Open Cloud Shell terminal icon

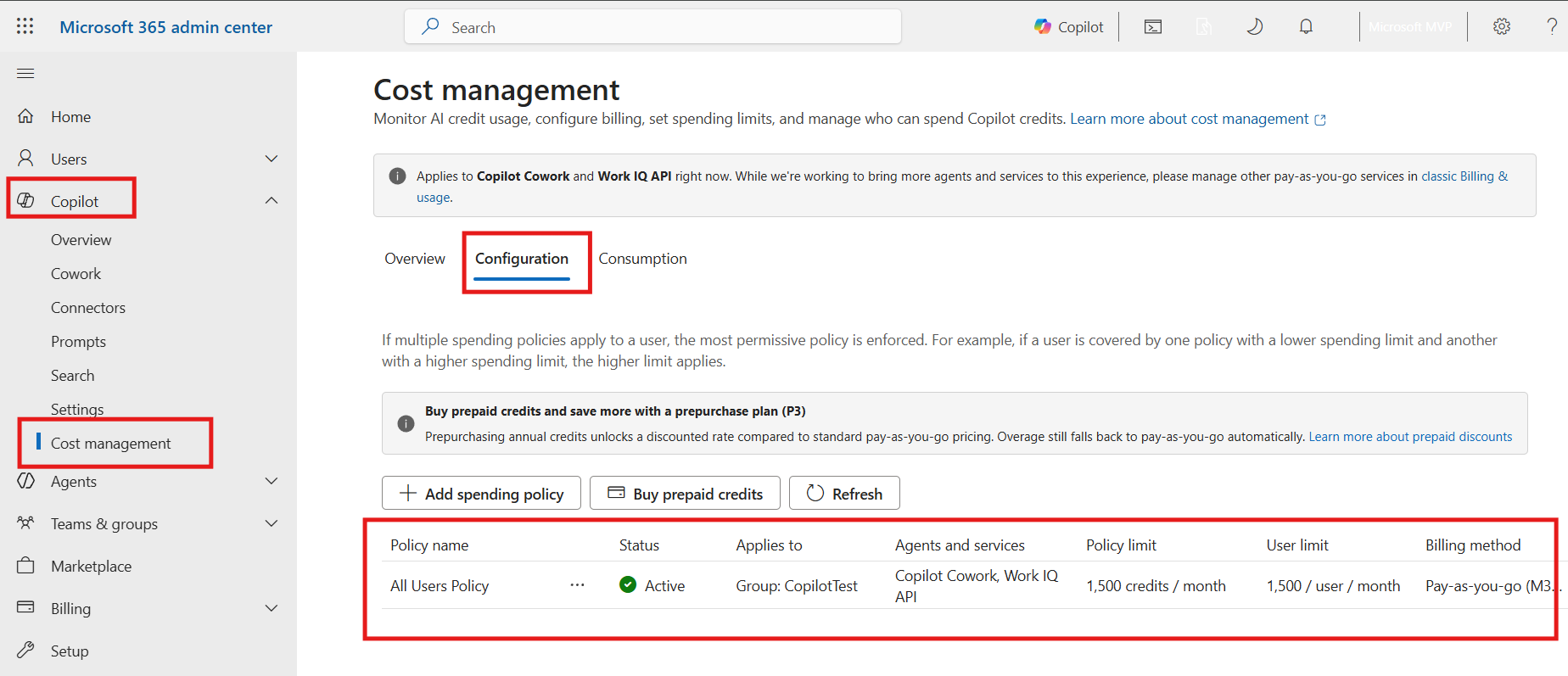click(x=1153, y=26)
